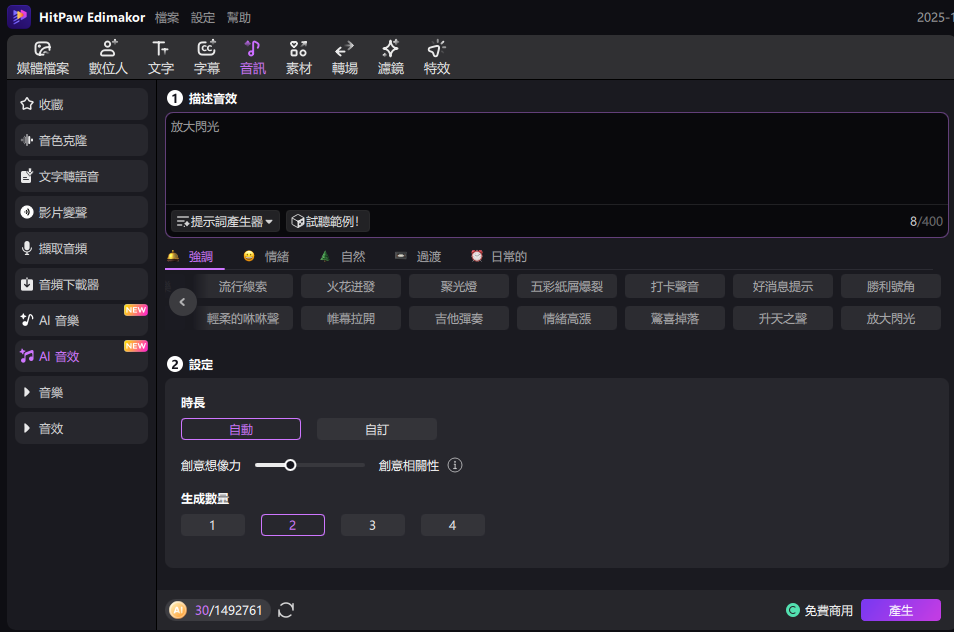Click the info icon beside 創意相關性
The image size is (954, 632).
455,465
